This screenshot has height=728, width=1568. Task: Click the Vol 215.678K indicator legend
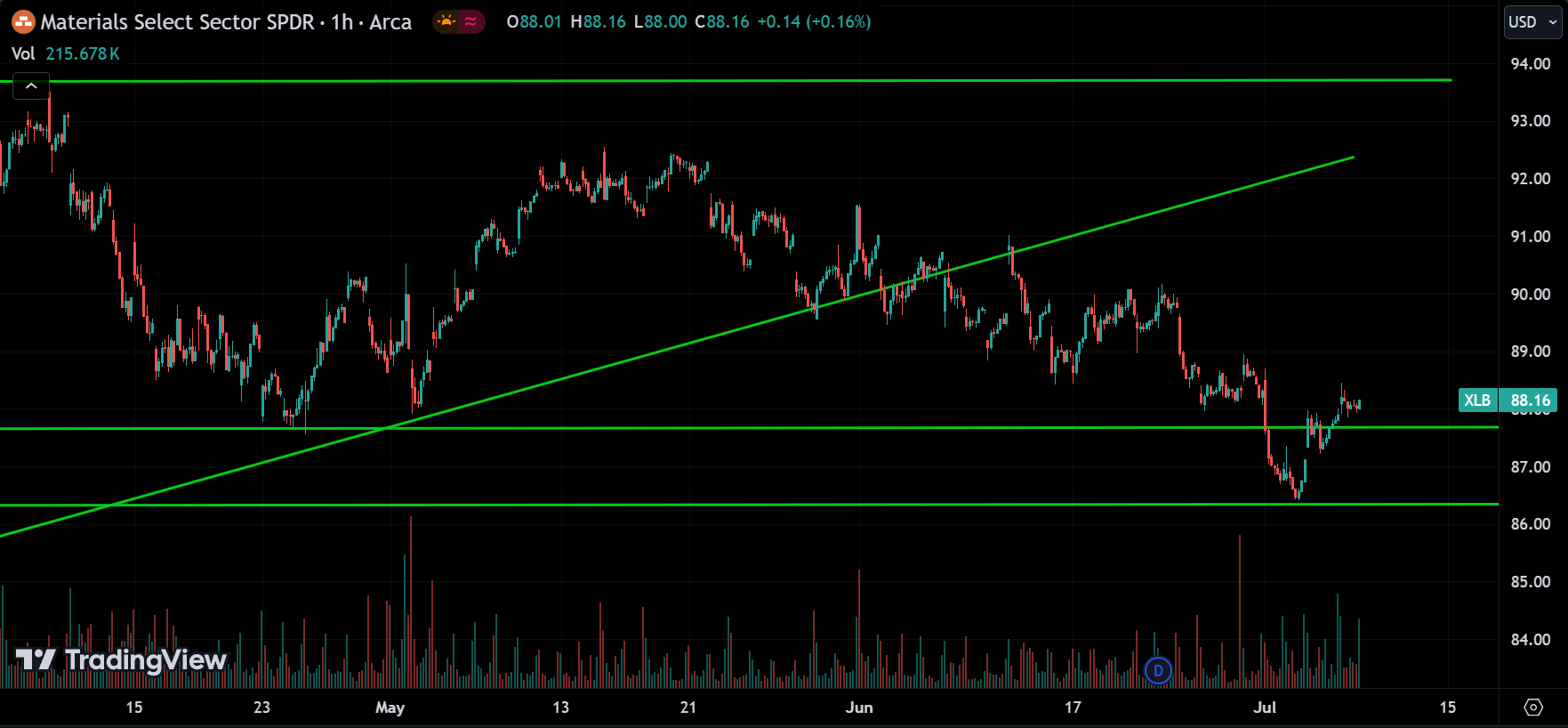tap(66, 53)
